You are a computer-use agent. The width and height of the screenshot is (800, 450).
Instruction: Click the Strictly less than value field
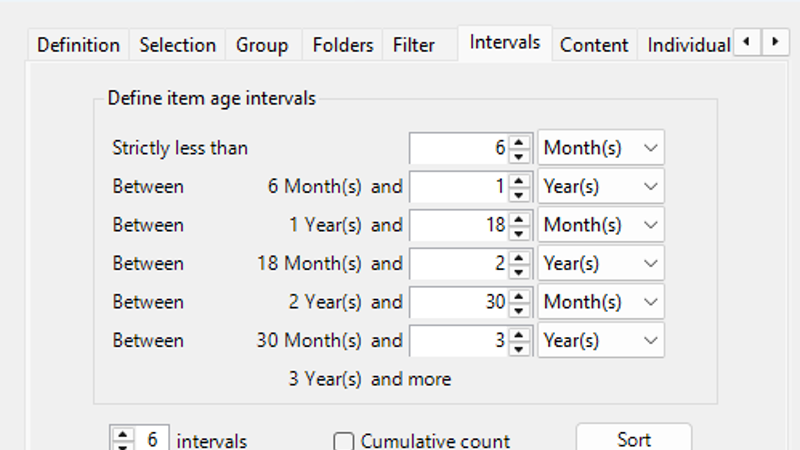[458, 148]
